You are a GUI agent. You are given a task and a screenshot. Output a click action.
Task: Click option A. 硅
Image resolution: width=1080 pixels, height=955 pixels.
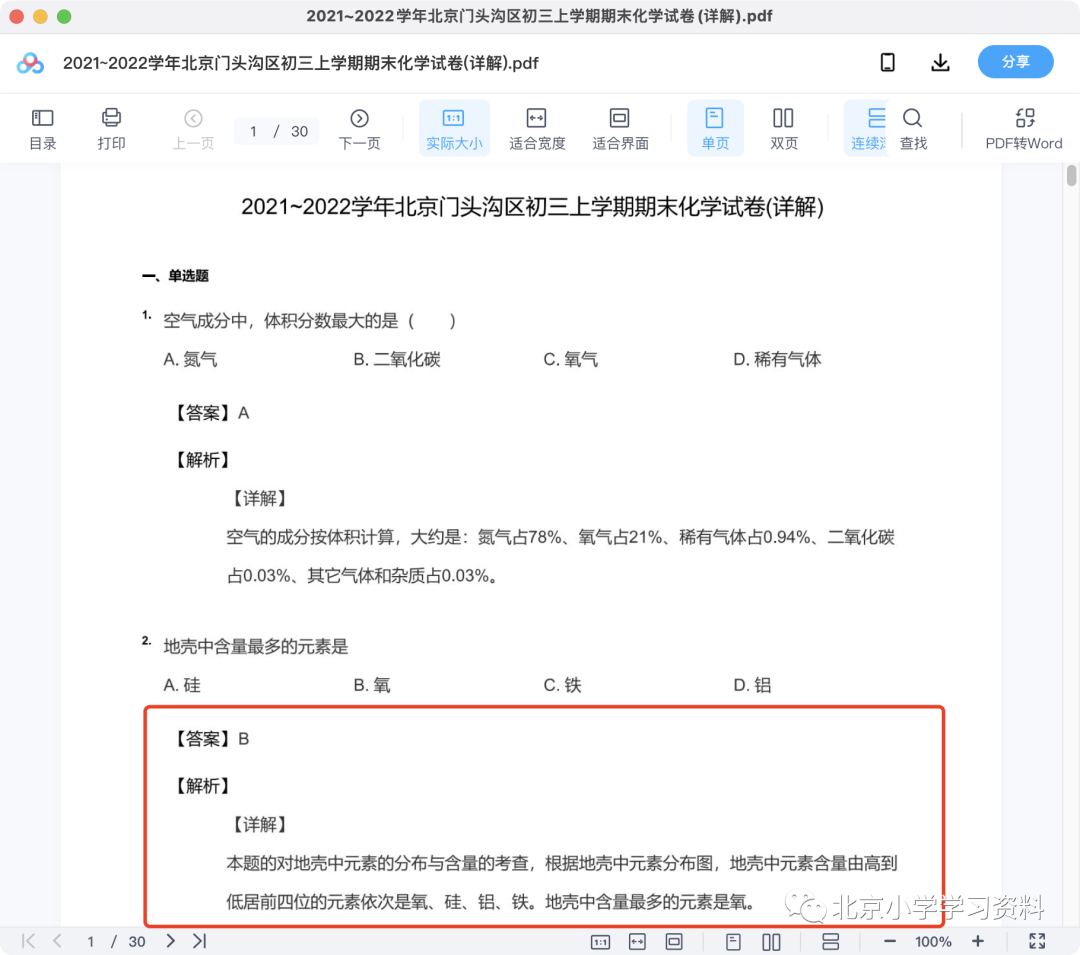coord(182,685)
